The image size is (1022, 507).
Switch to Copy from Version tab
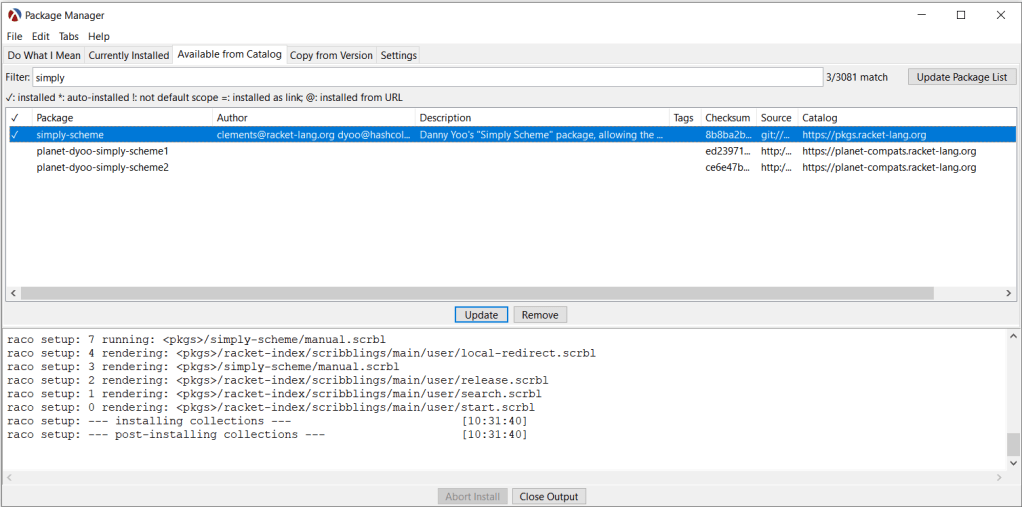pos(331,55)
